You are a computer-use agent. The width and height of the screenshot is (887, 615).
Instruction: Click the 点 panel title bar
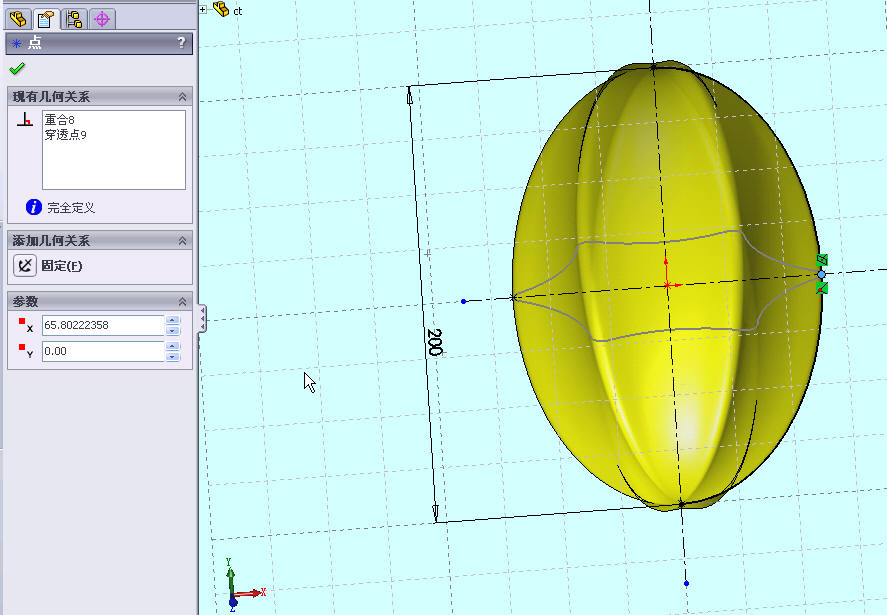point(99,43)
